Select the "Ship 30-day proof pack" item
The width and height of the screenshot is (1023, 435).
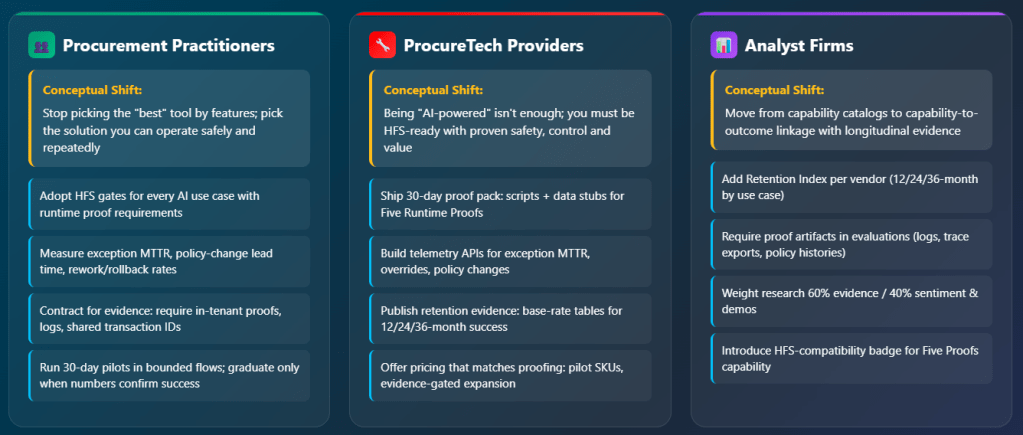click(510, 204)
